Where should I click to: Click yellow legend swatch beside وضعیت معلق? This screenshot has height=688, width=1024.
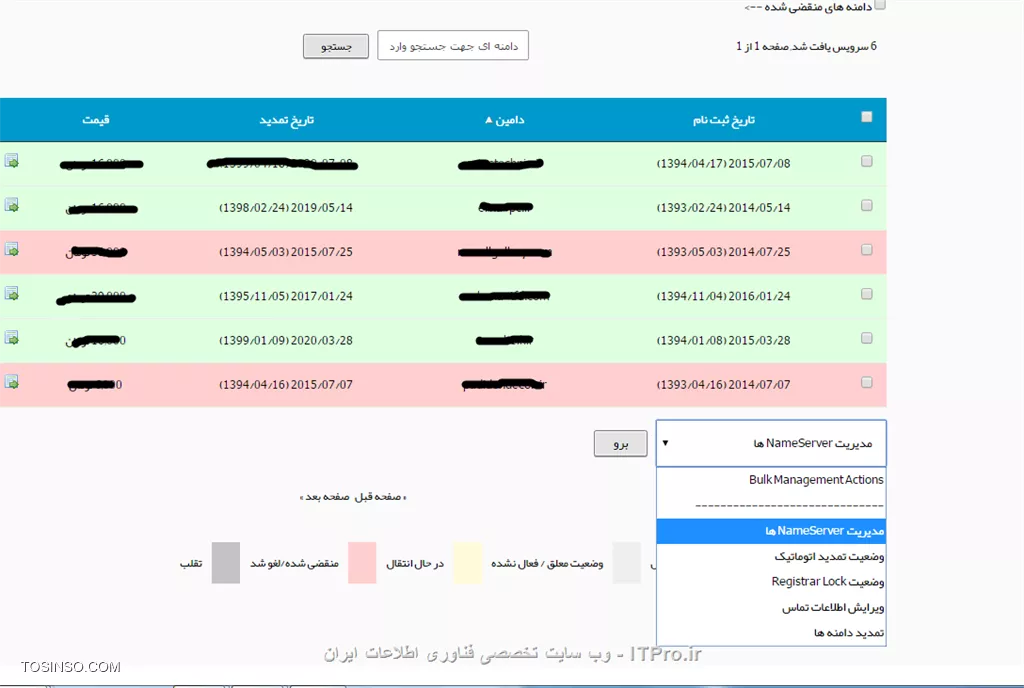pyautogui.click(x=468, y=563)
